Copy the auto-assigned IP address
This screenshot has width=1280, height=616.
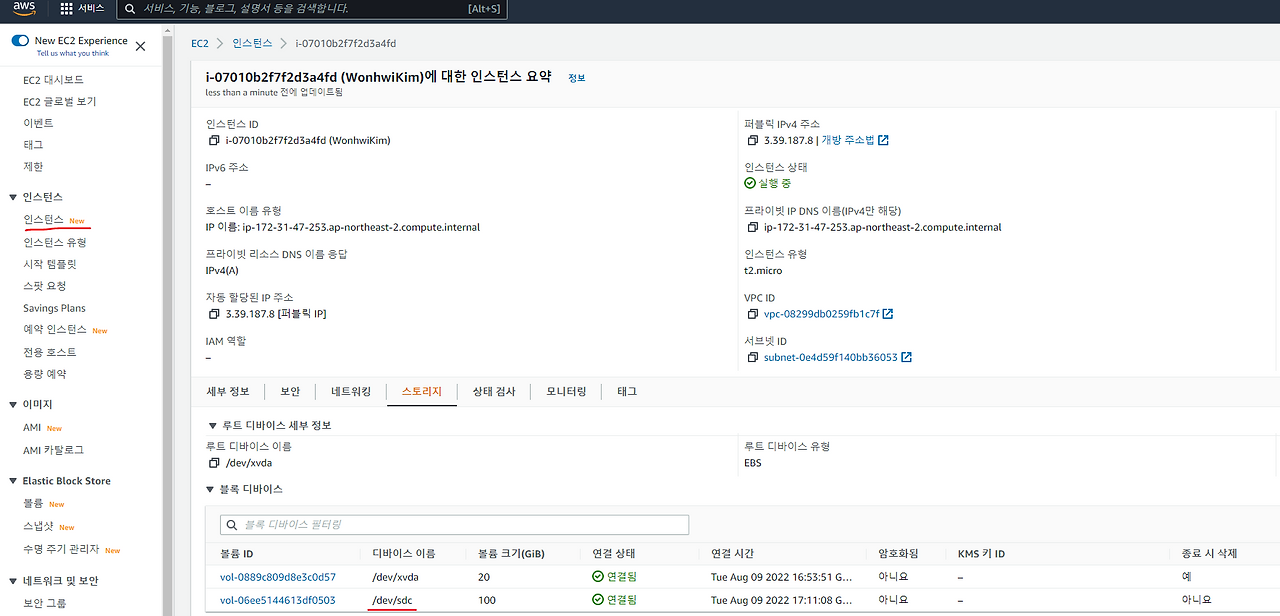point(214,314)
